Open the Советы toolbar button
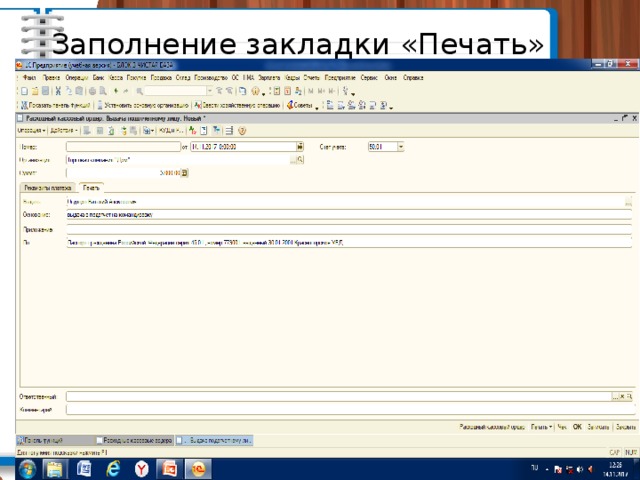This screenshot has height=480, width=640. click(x=302, y=105)
